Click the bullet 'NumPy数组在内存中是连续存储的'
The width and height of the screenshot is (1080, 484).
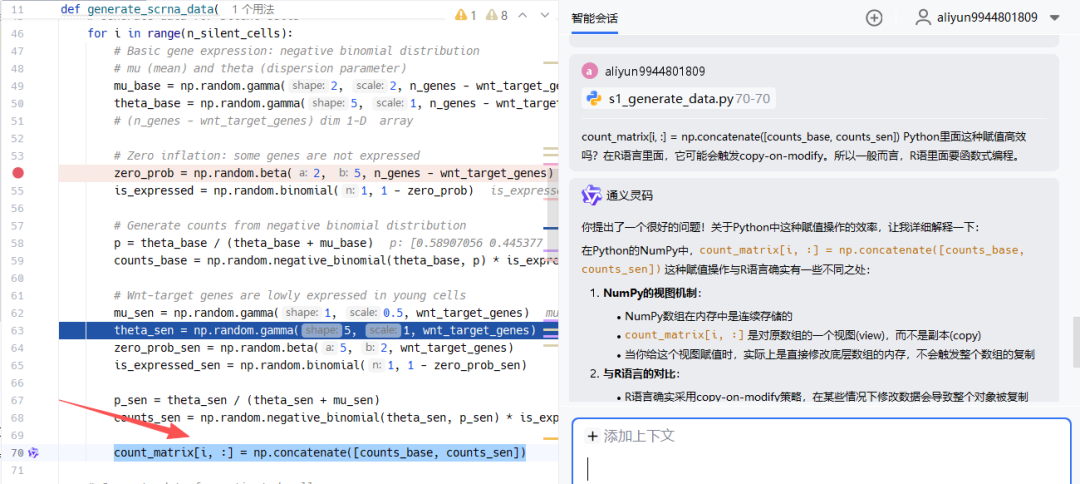click(x=709, y=317)
